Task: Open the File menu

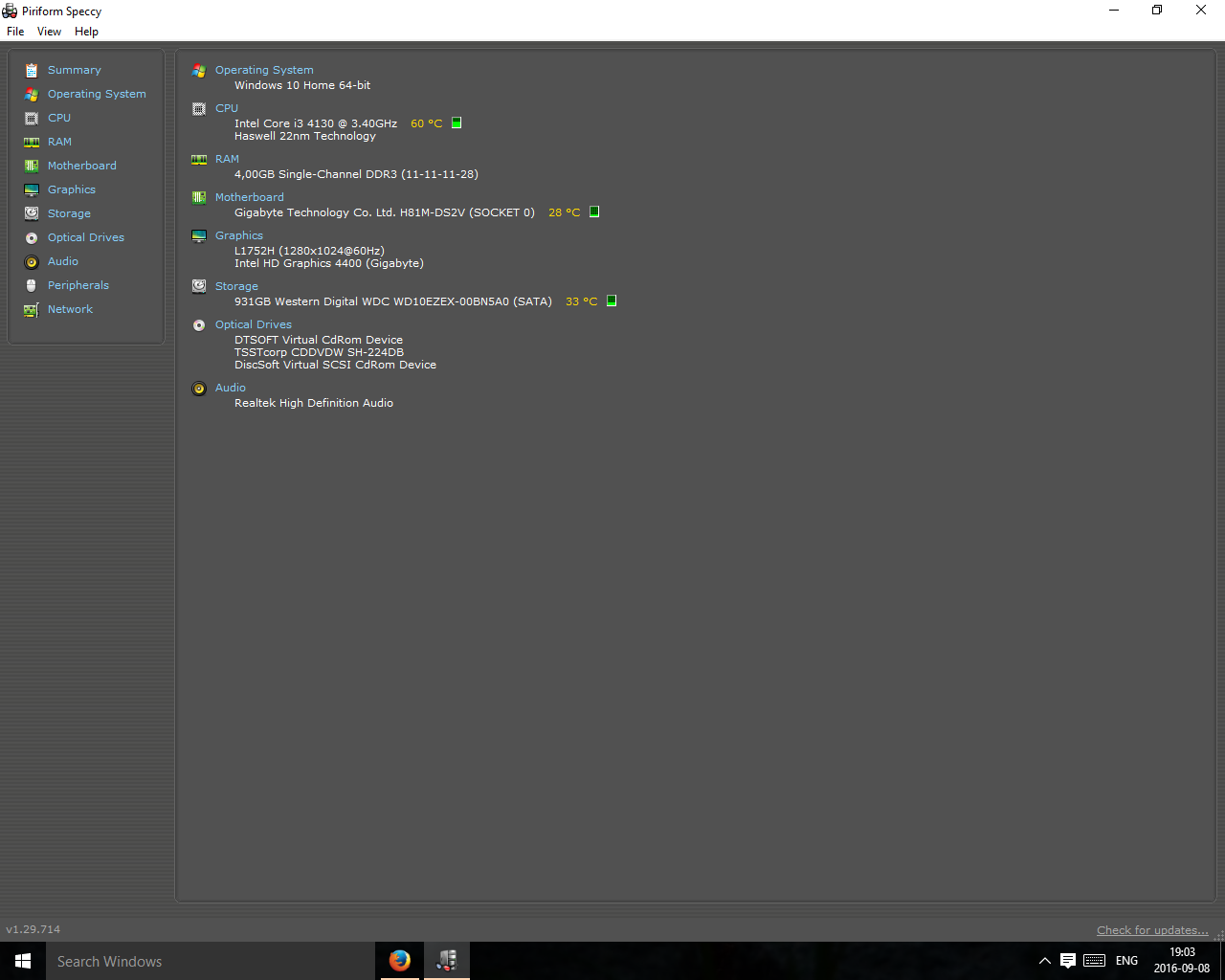Action: pos(15,32)
